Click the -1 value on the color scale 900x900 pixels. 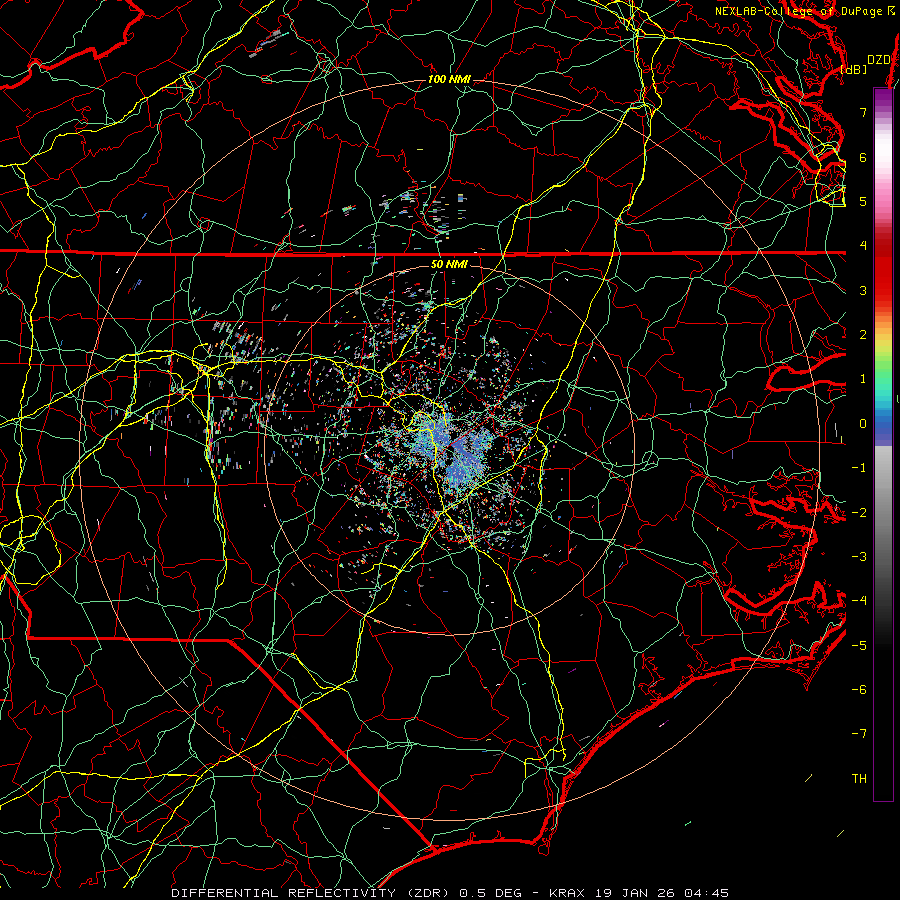(859, 468)
